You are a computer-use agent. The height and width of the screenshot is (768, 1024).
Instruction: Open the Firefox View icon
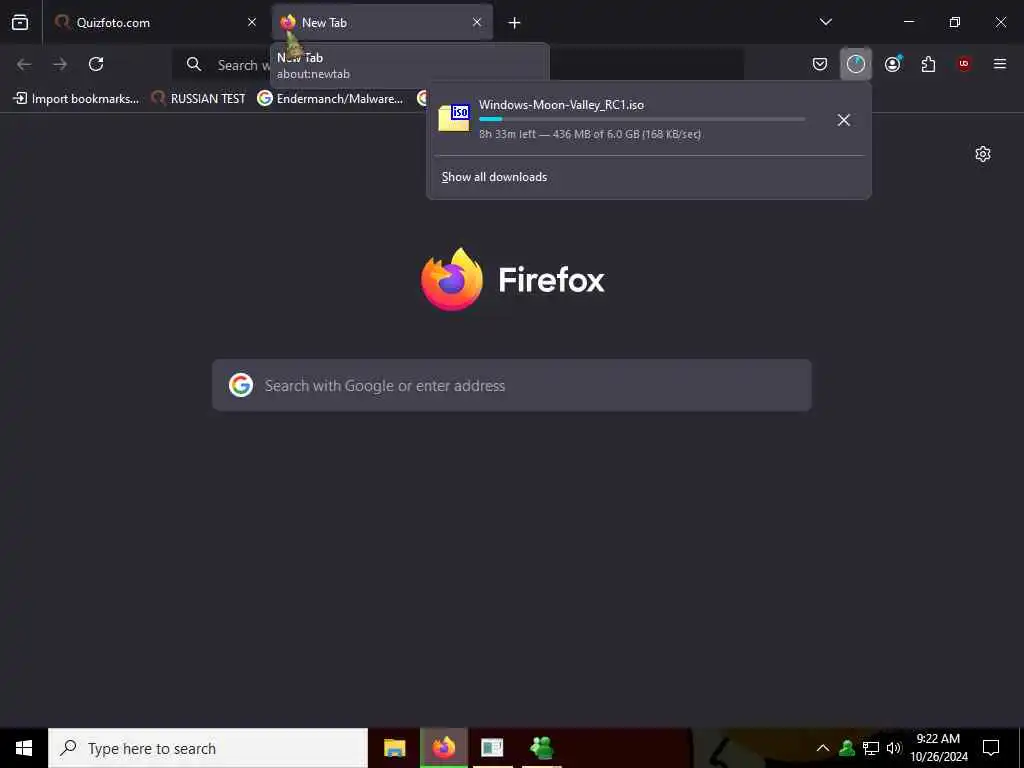click(x=20, y=22)
